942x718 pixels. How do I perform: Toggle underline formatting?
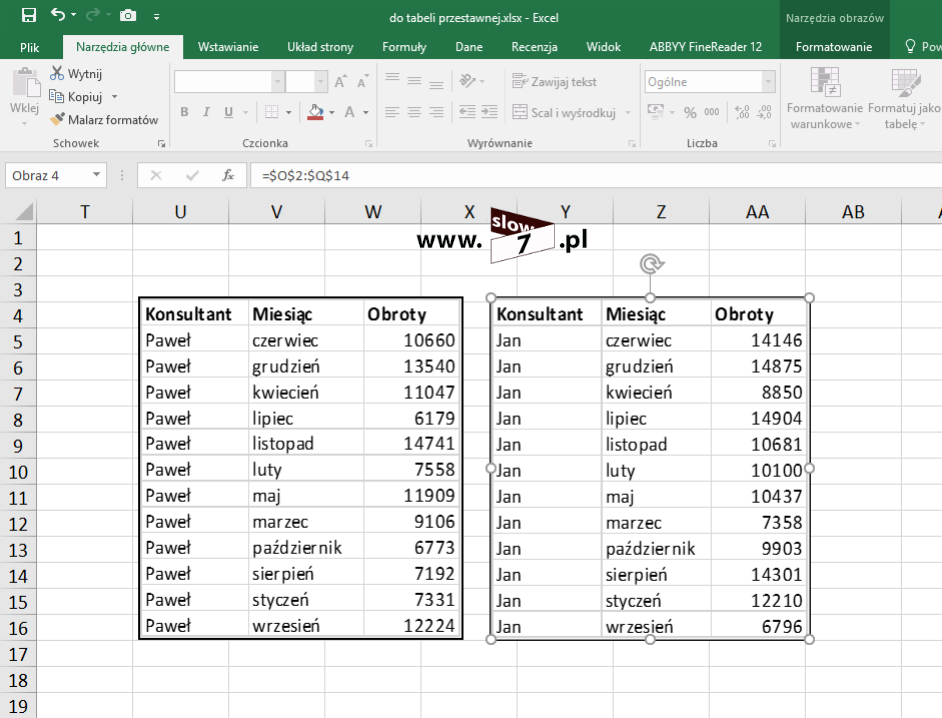(228, 112)
